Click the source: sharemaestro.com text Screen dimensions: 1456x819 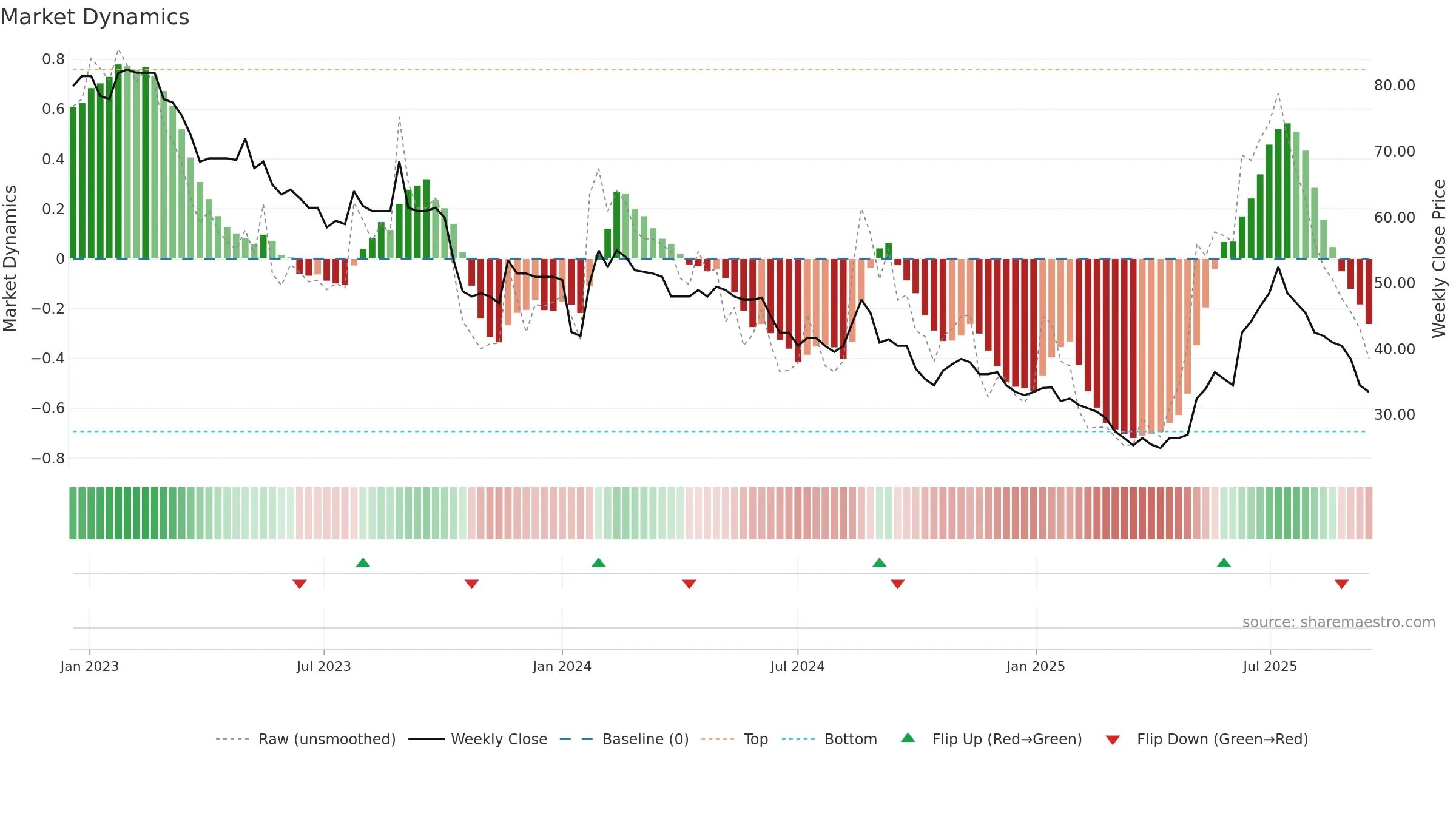point(1339,622)
